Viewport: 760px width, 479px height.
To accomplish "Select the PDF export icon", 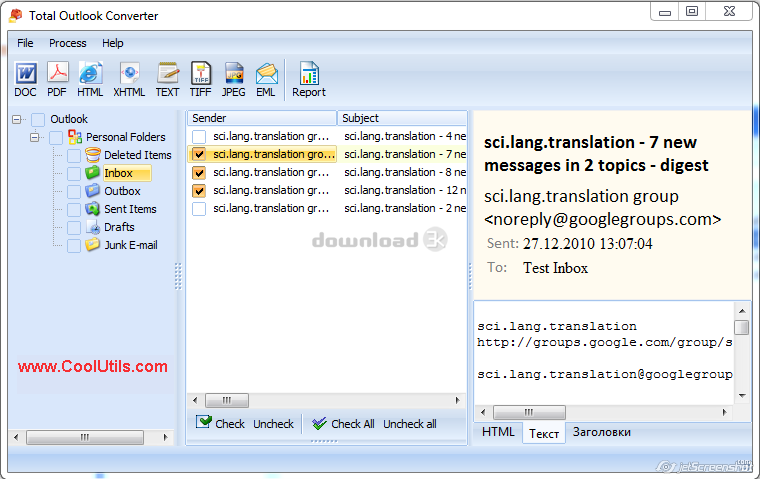I will click(x=57, y=74).
